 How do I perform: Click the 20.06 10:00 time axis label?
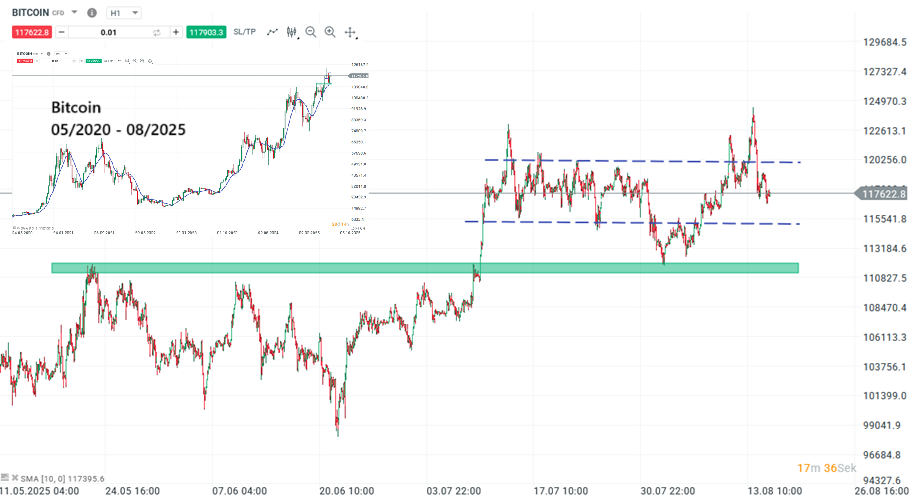[x=347, y=491]
